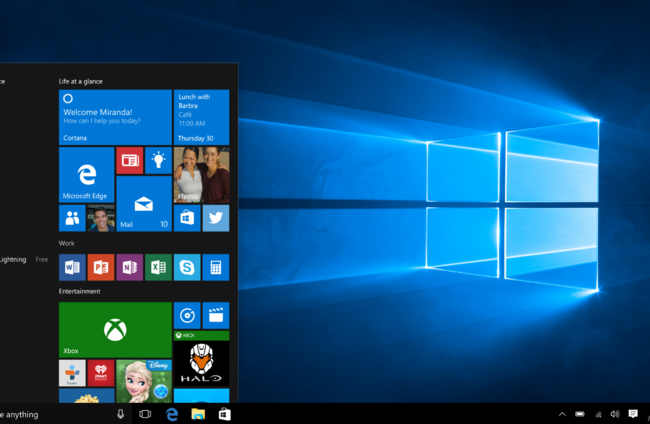Open the network status icon

[x=598, y=414]
